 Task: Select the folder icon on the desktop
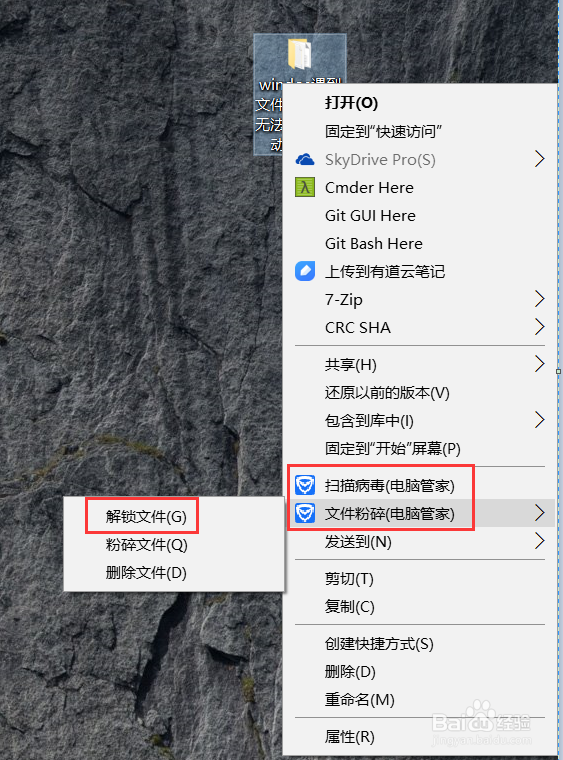(x=300, y=54)
